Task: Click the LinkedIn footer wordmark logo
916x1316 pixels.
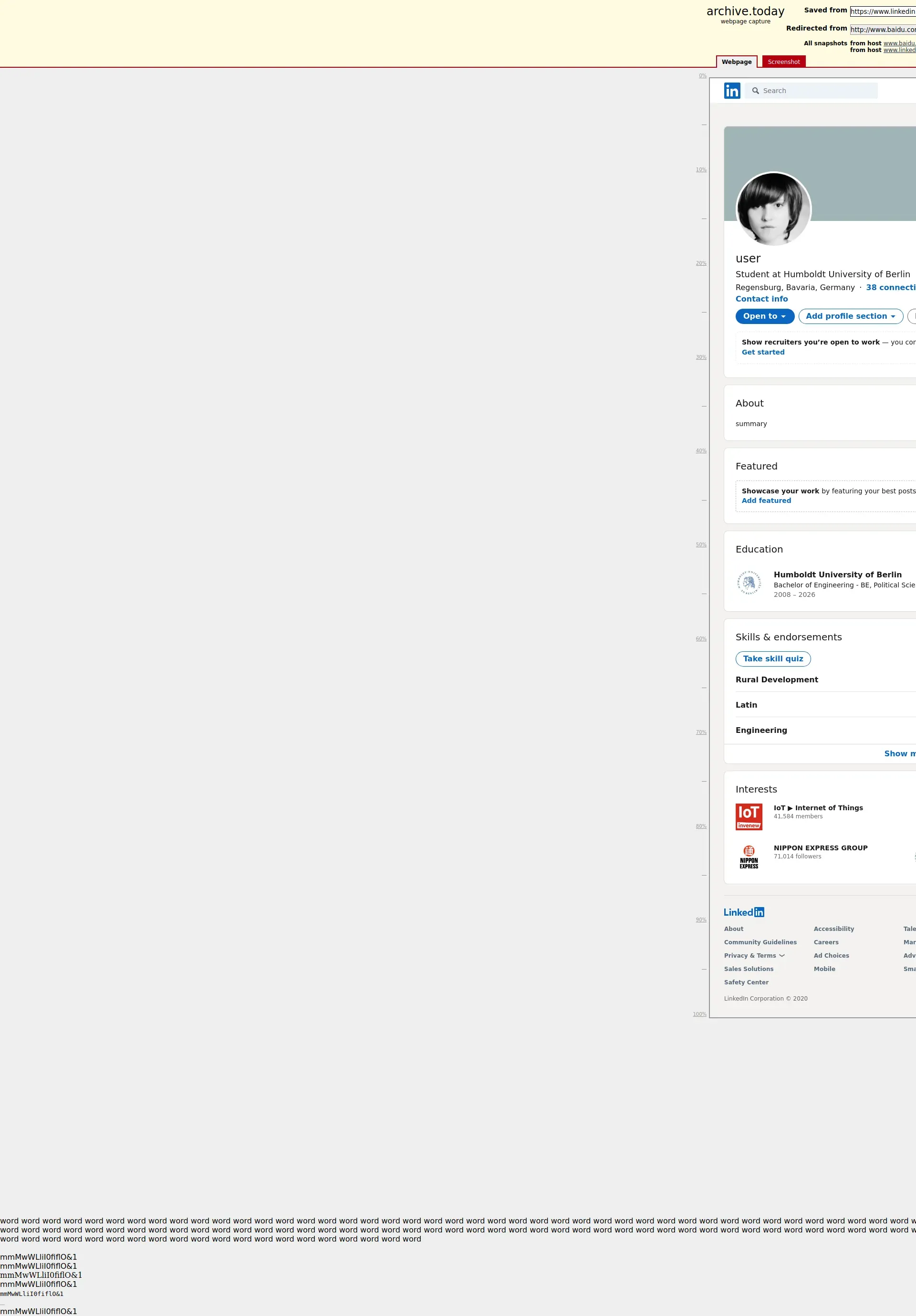Action: click(743, 912)
